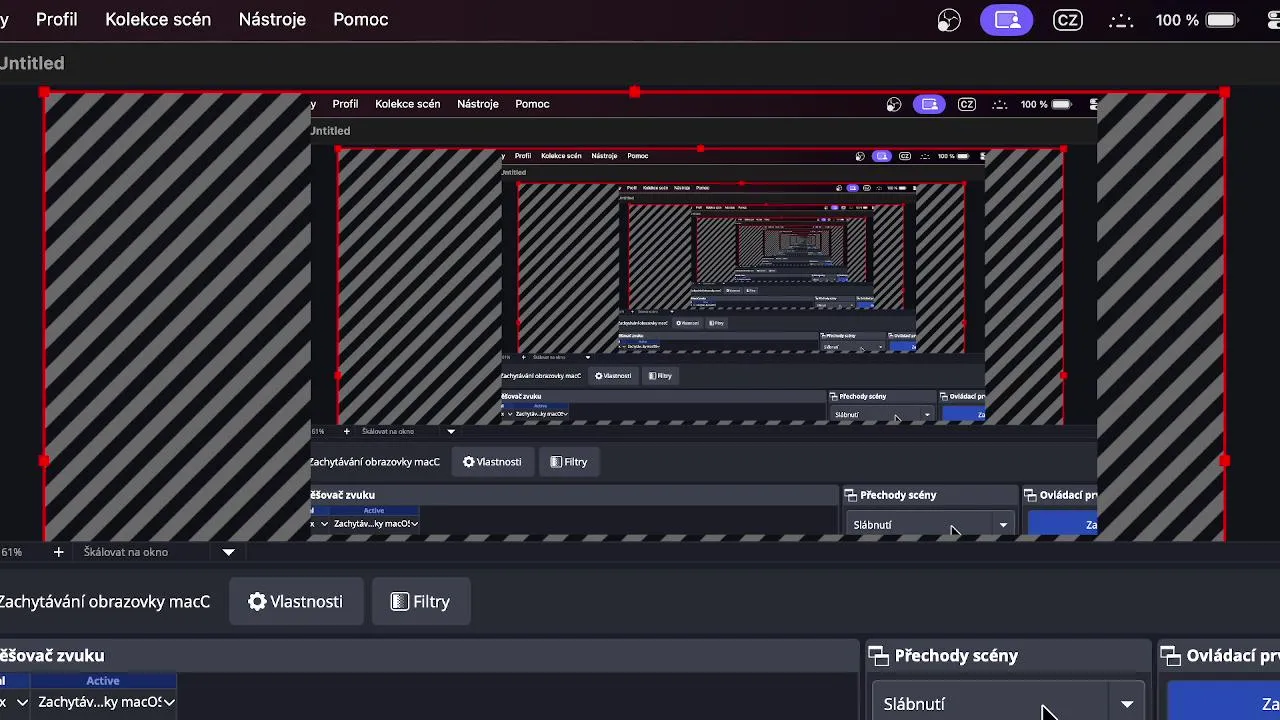Click Nástroje inside the captured preview image
Viewport: 1280px width, 720px height.
(x=478, y=104)
